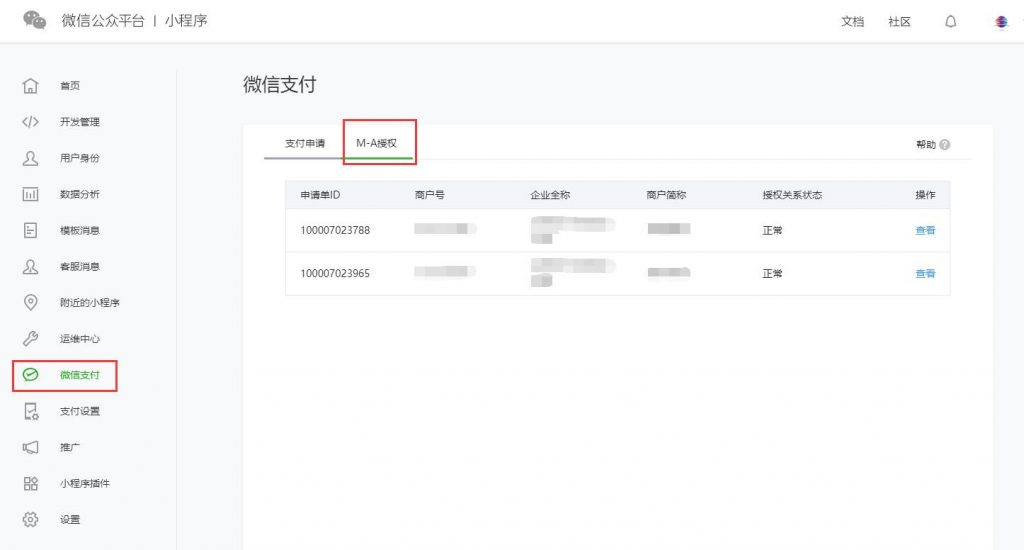This screenshot has width=1024, height=550.
Task: Click 正常 status in row 100007023965
Action: point(773,273)
